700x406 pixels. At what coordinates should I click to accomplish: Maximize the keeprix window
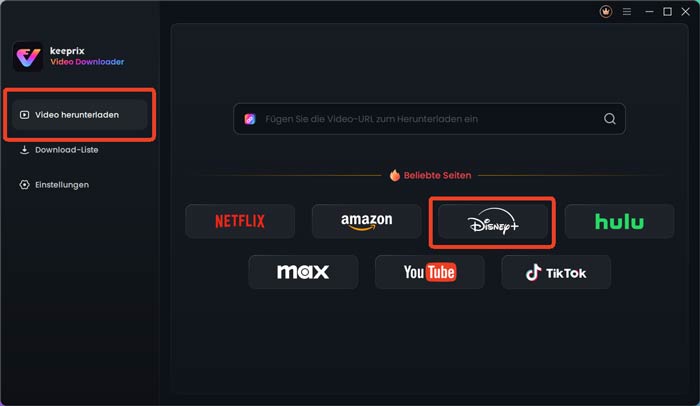click(667, 12)
